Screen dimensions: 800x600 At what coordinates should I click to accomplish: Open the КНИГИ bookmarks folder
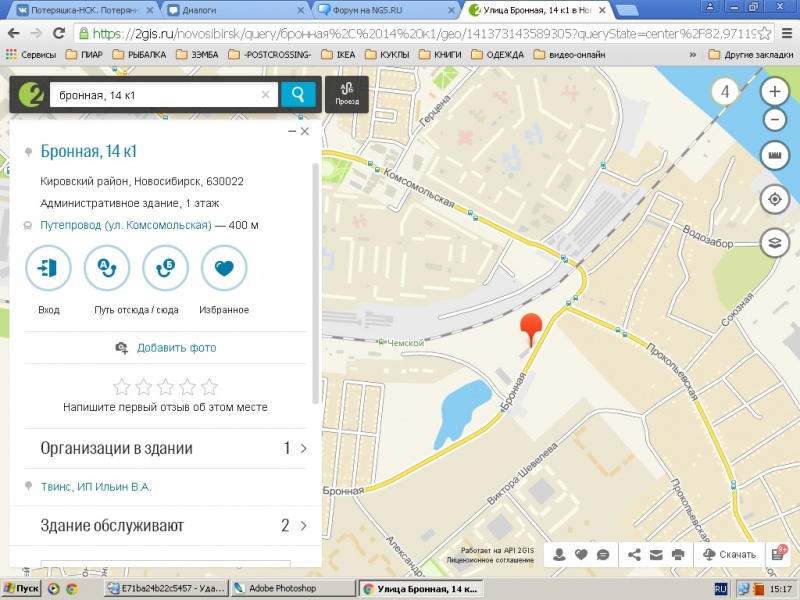[440, 55]
